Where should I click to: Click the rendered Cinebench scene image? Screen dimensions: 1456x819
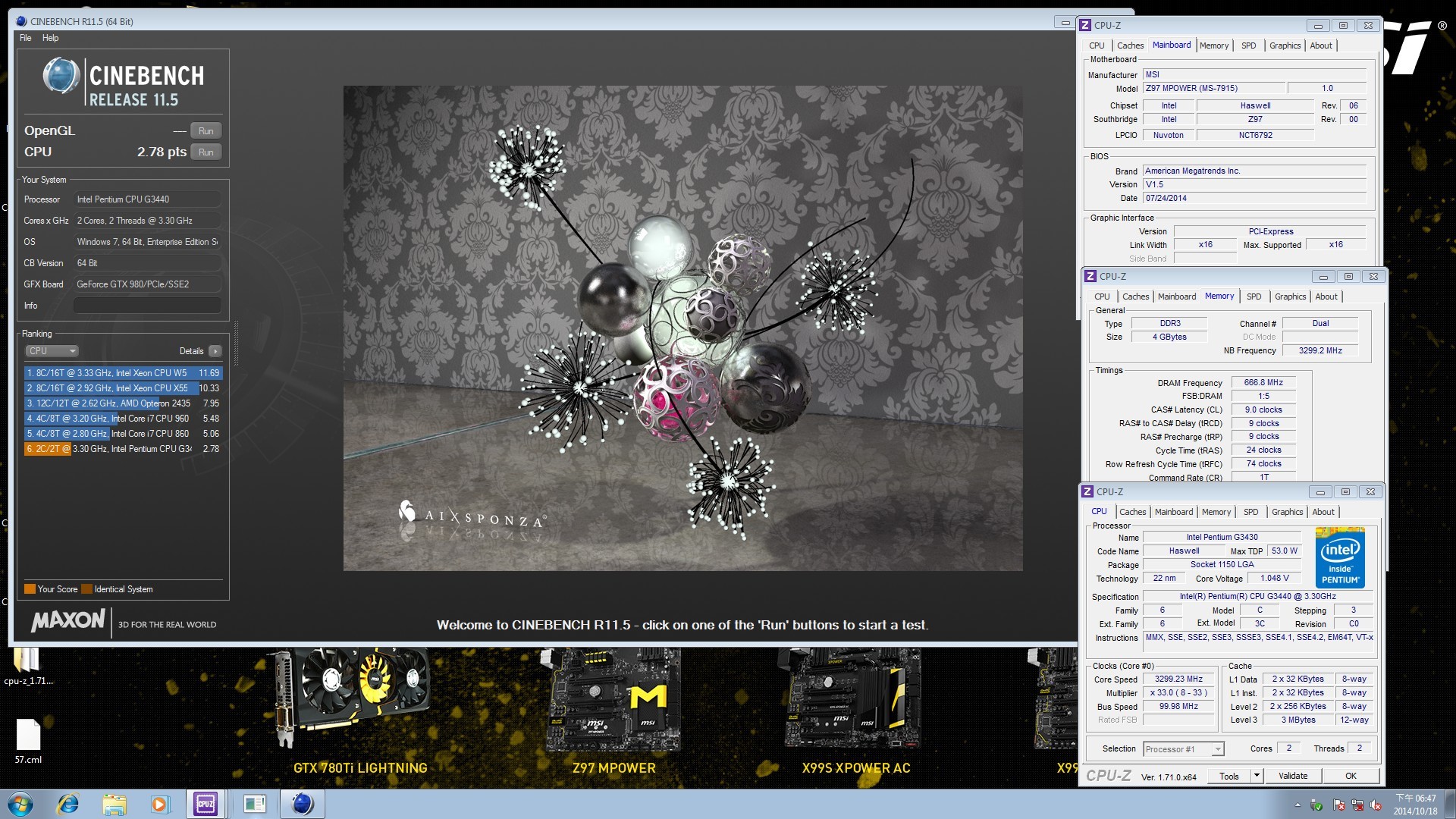pyautogui.click(x=682, y=328)
